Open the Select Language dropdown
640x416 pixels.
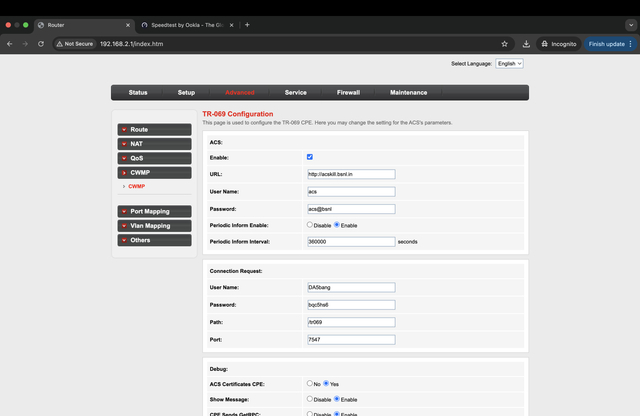click(x=510, y=63)
